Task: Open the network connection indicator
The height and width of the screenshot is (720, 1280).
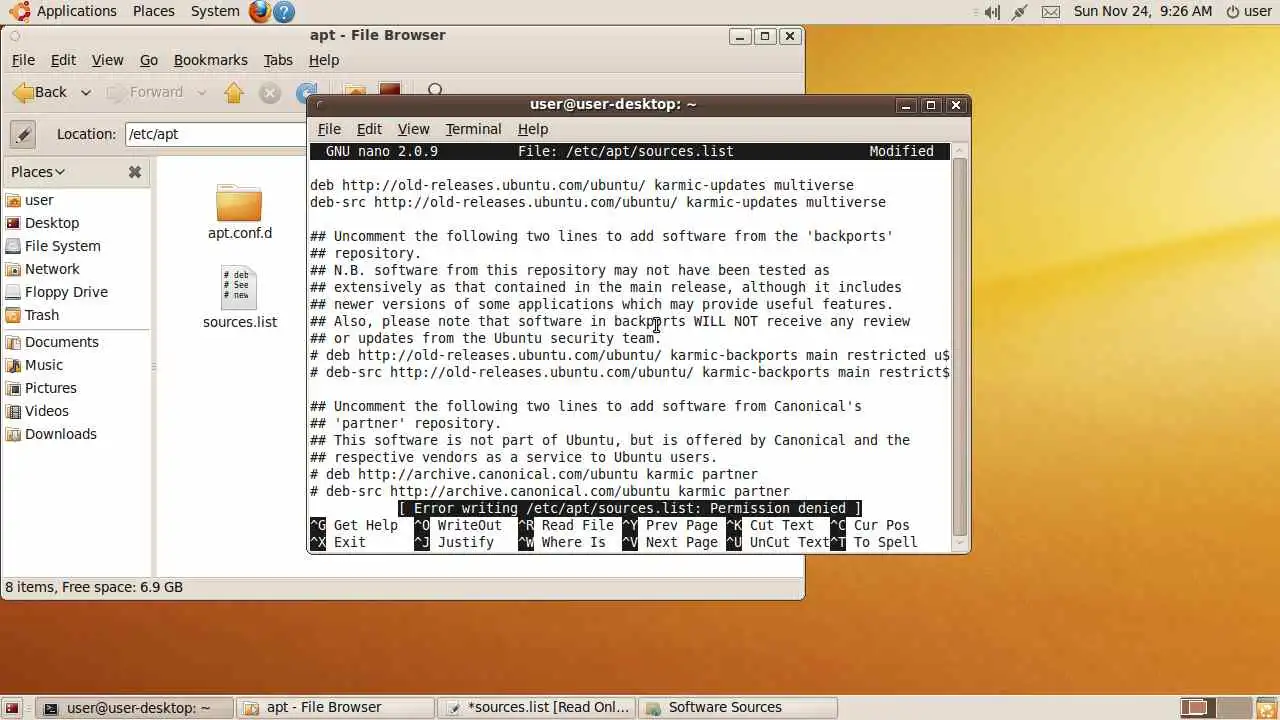Action: coord(1020,12)
